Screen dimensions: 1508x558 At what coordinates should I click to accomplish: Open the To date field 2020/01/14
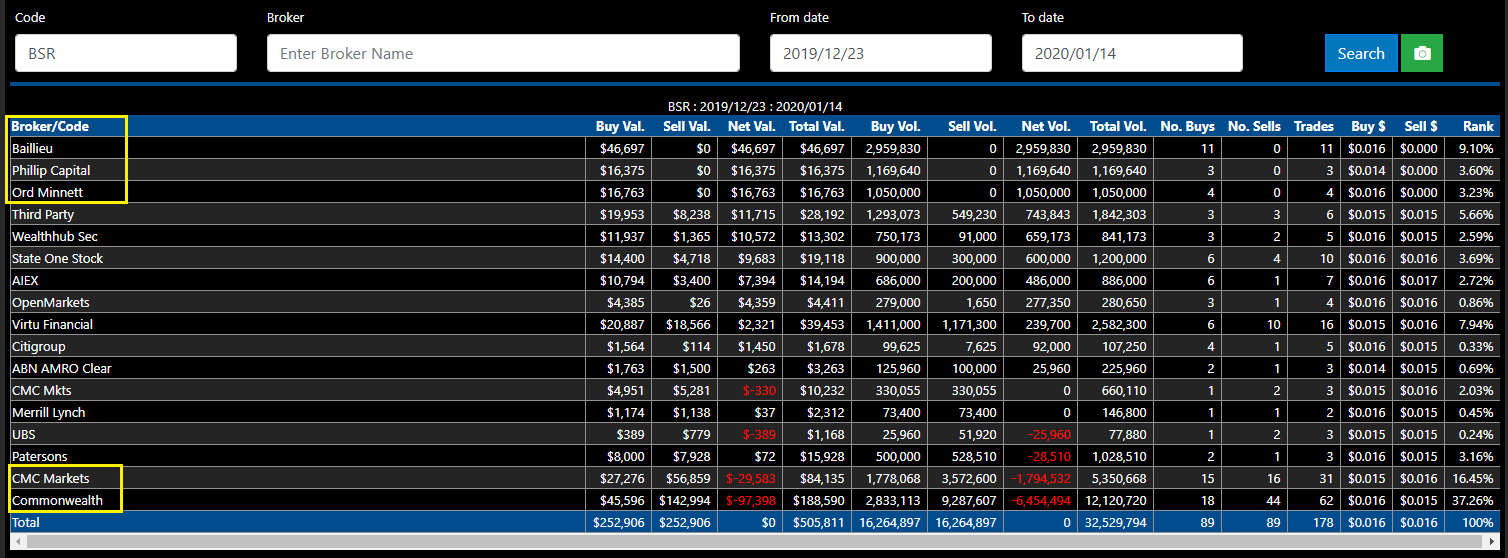coord(1132,53)
